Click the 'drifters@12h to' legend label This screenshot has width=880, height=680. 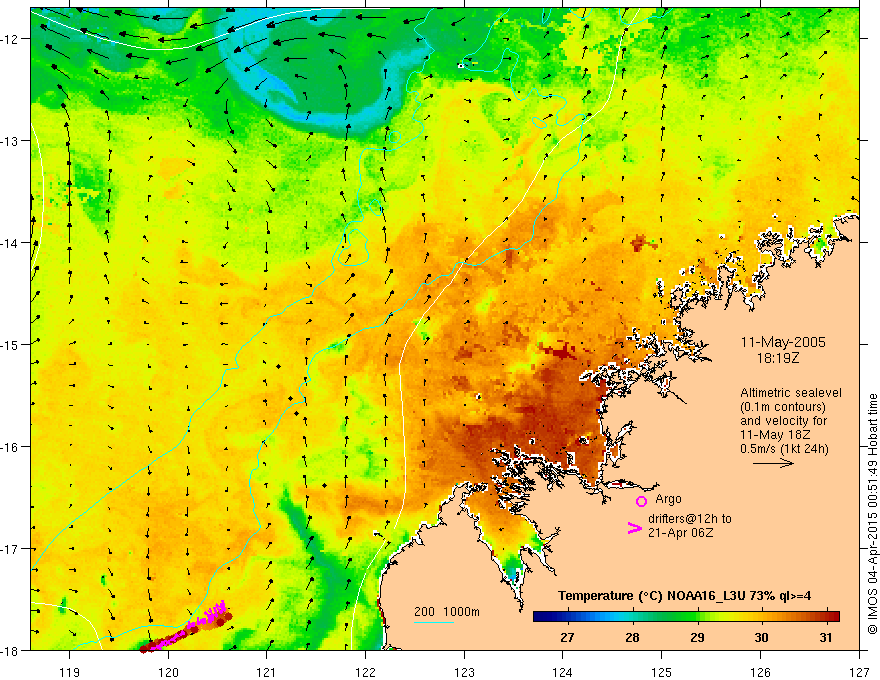690,519
